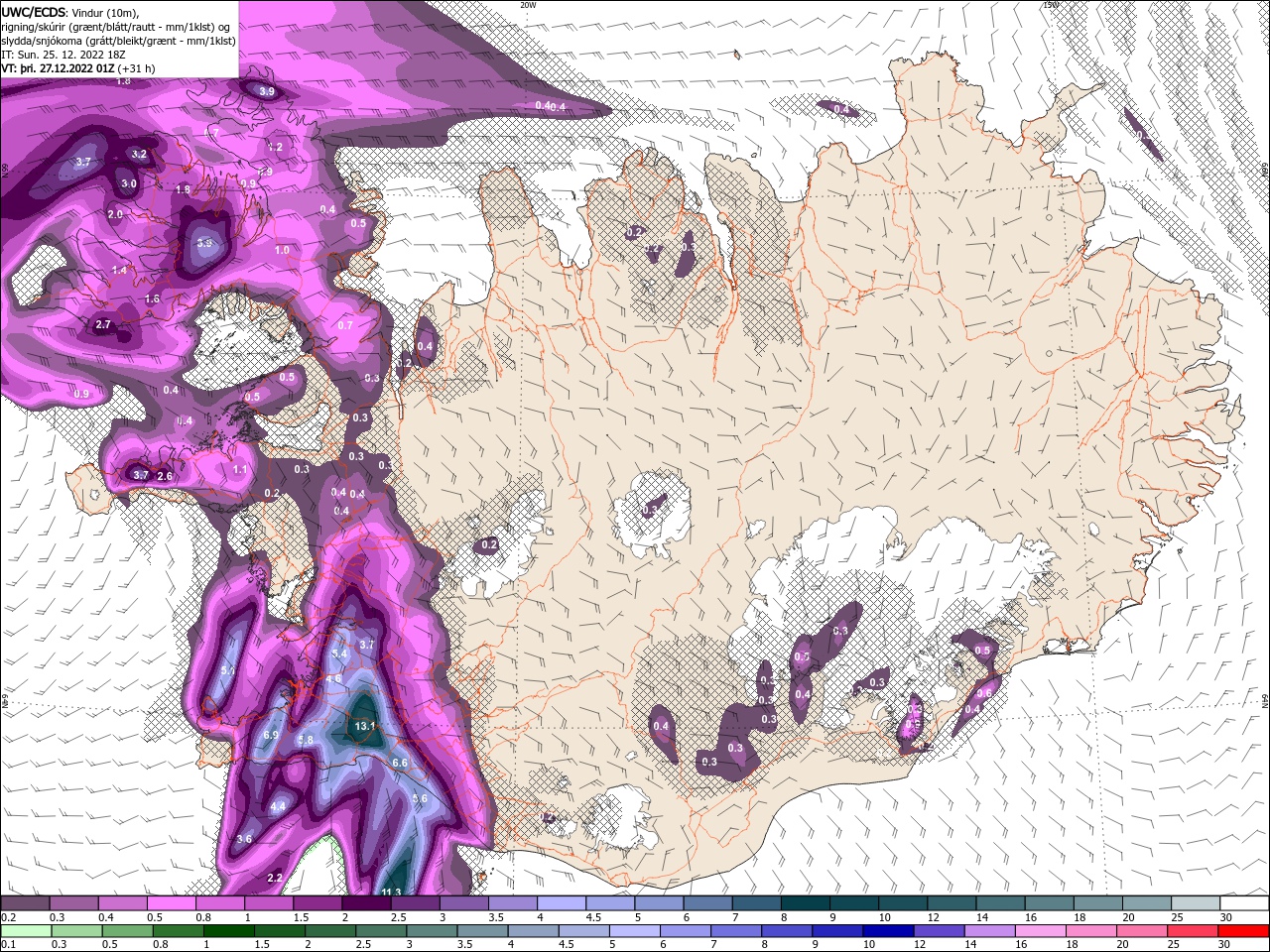Pick the deep blue lower swatch between 10 and 12

point(887,930)
